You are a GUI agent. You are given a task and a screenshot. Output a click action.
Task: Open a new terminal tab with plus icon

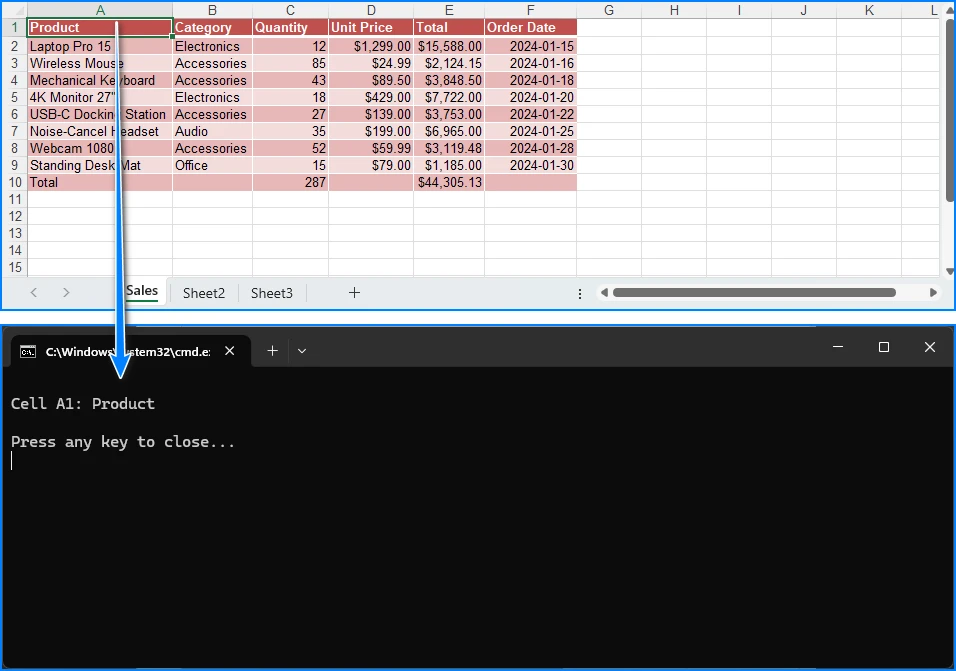[x=273, y=350]
